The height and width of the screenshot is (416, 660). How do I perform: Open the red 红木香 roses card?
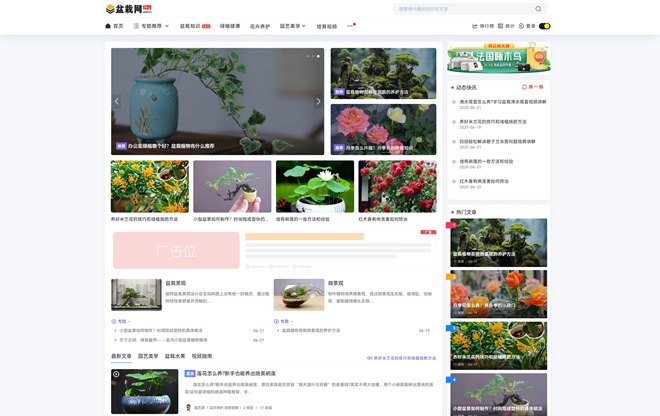point(397,186)
